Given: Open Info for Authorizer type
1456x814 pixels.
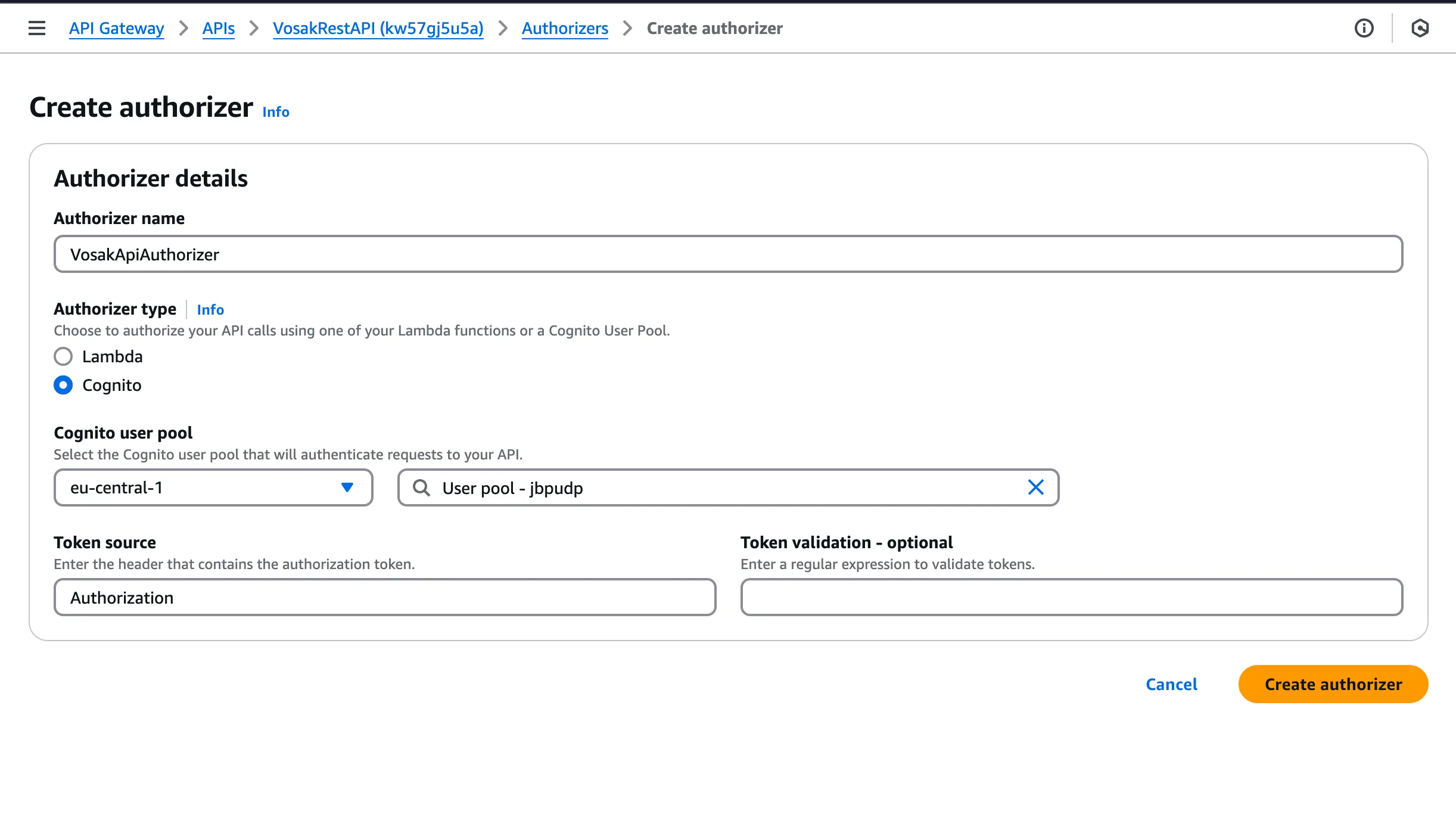Looking at the screenshot, I should point(210,309).
